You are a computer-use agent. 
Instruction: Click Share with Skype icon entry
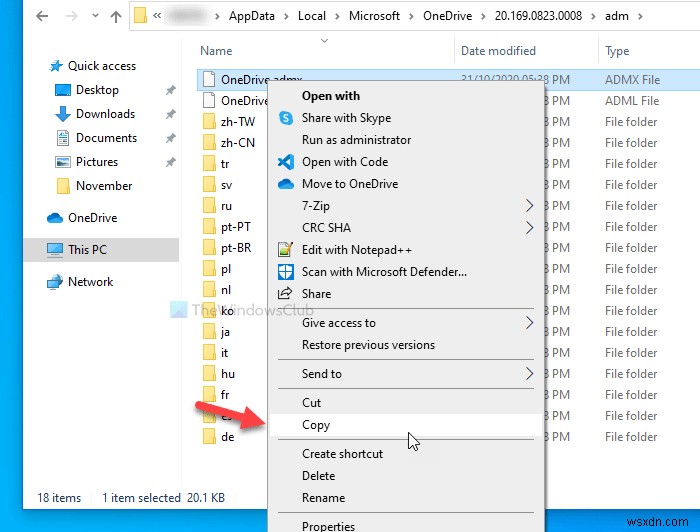286,118
